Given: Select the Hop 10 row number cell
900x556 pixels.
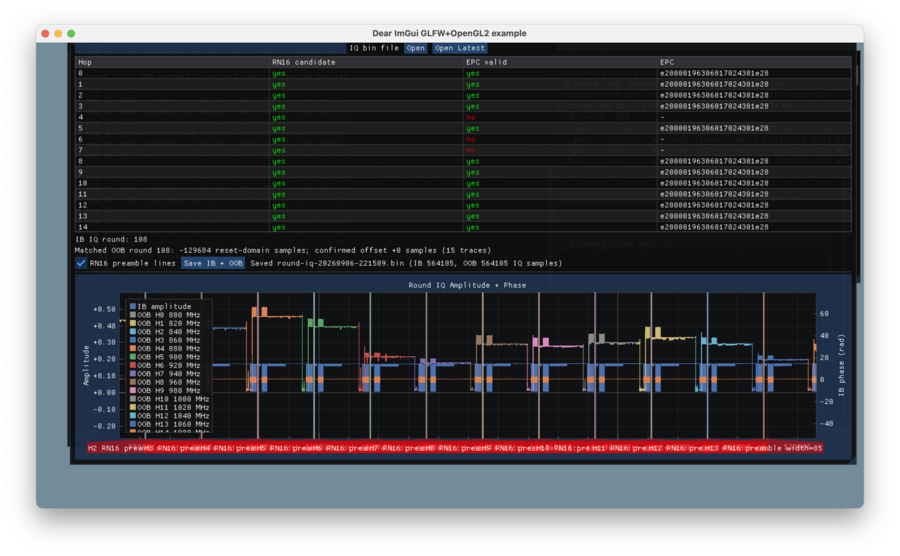Looking at the screenshot, I should (x=83, y=184).
